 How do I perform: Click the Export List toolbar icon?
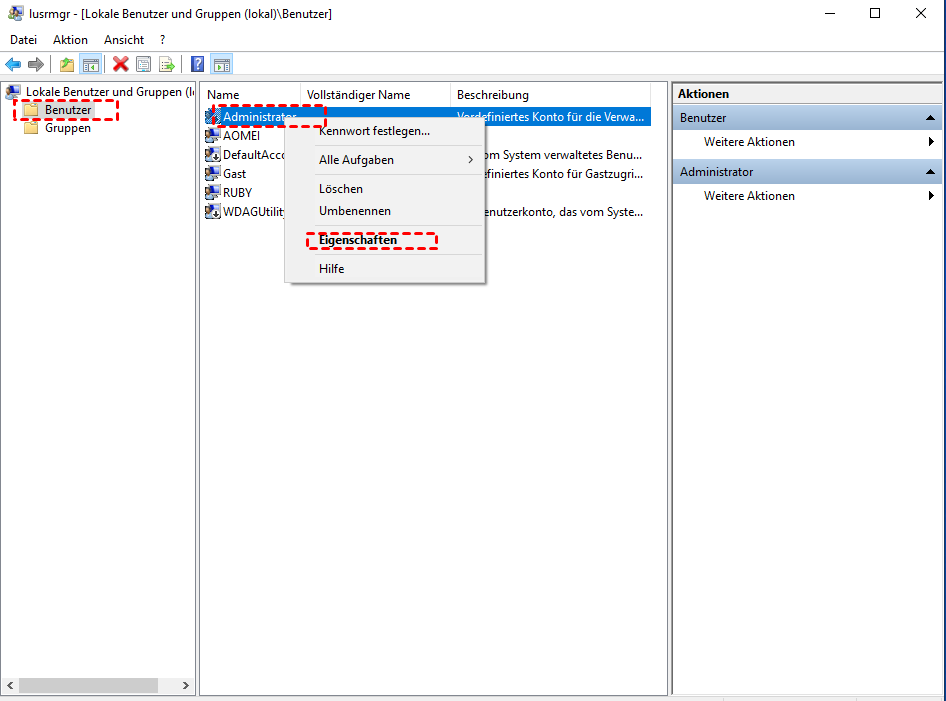167,64
